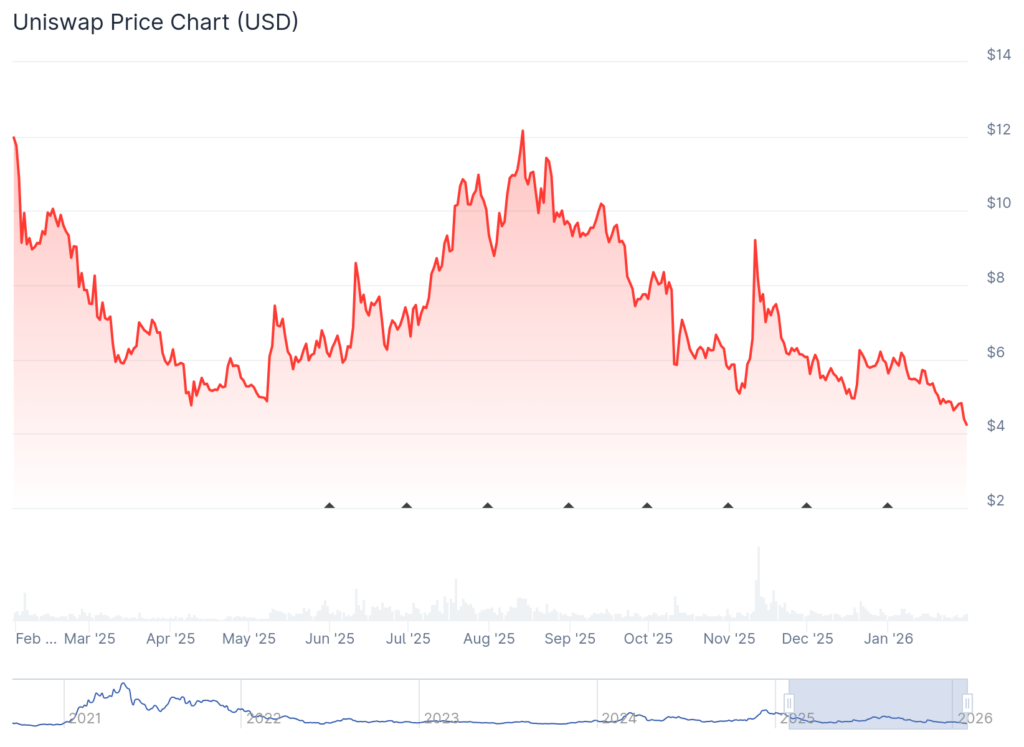Click the 2022 label in the navigator
The height and width of the screenshot is (747, 1024).
(263, 717)
